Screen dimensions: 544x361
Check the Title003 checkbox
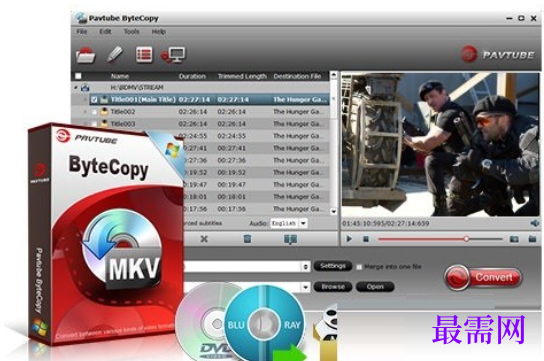point(94,124)
